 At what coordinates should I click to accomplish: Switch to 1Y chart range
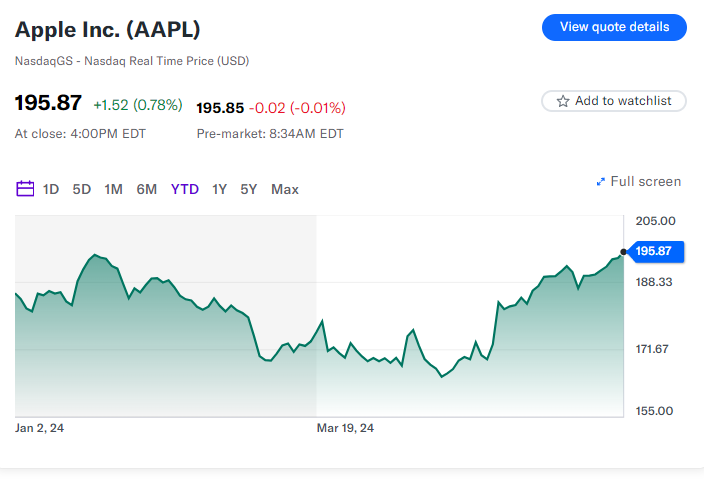point(220,189)
